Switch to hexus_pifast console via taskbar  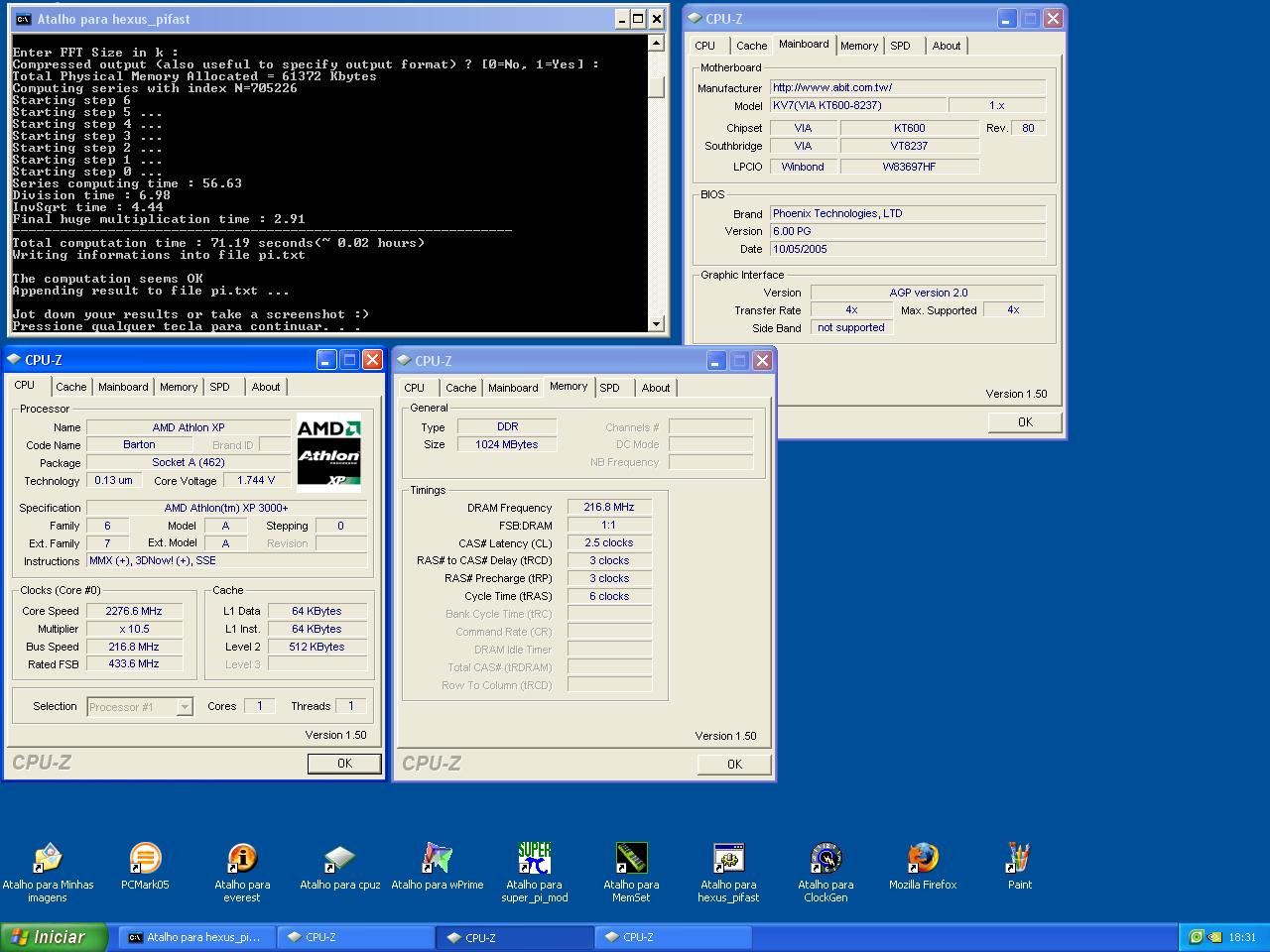[x=195, y=937]
